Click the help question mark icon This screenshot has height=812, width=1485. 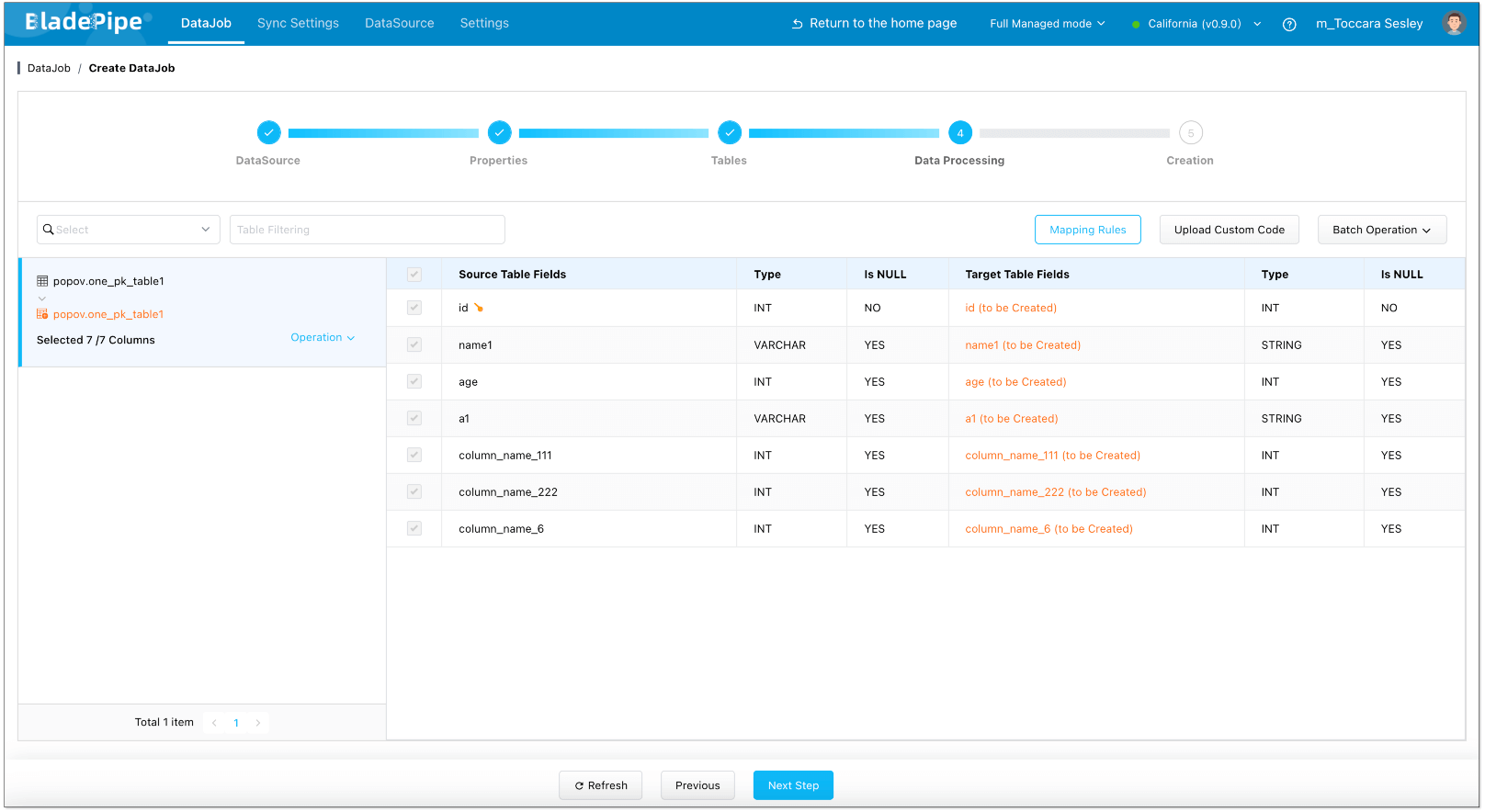pyautogui.click(x=1289, y=25)
